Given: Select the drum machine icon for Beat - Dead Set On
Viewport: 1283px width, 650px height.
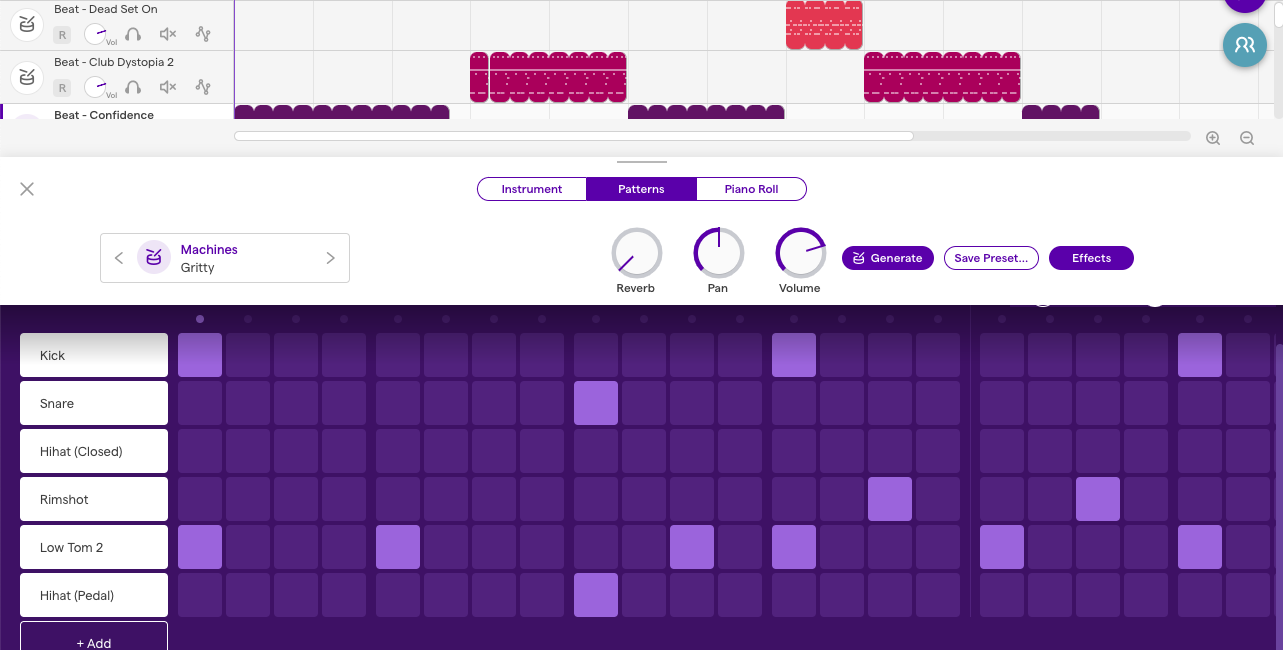Looking at the screenshot, I should pyautogui.click(x=27, y=24).
